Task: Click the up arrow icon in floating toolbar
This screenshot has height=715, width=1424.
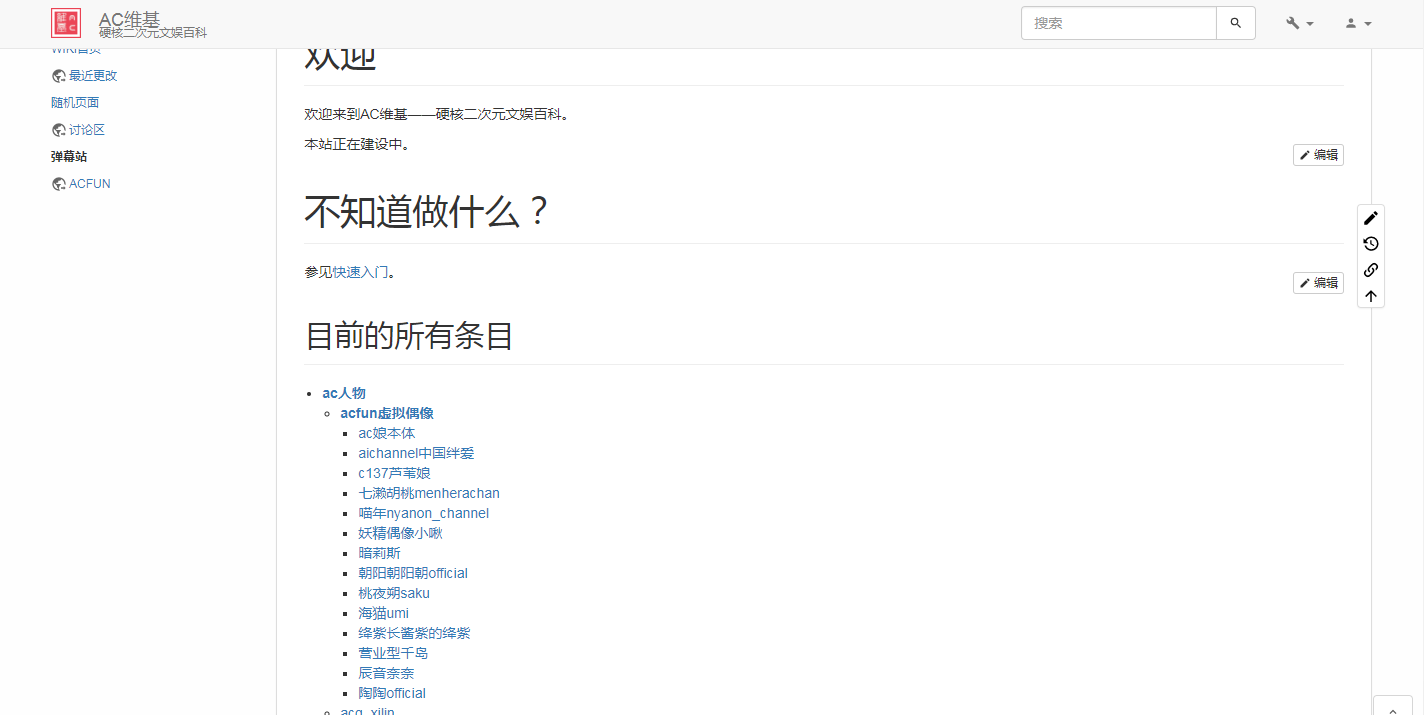Action: point(1371,296)
